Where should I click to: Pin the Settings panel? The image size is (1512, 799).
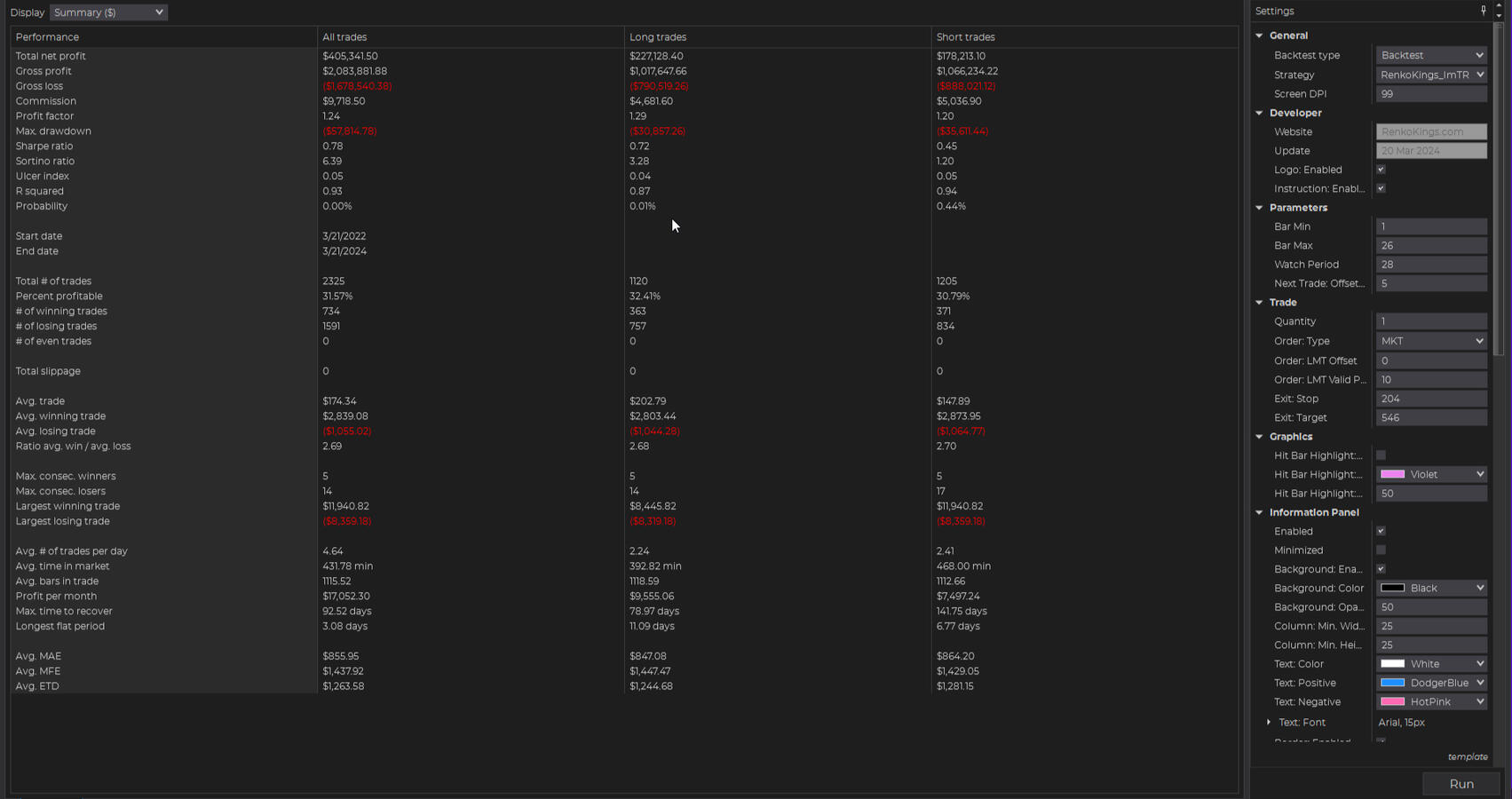coord(1483,11)
